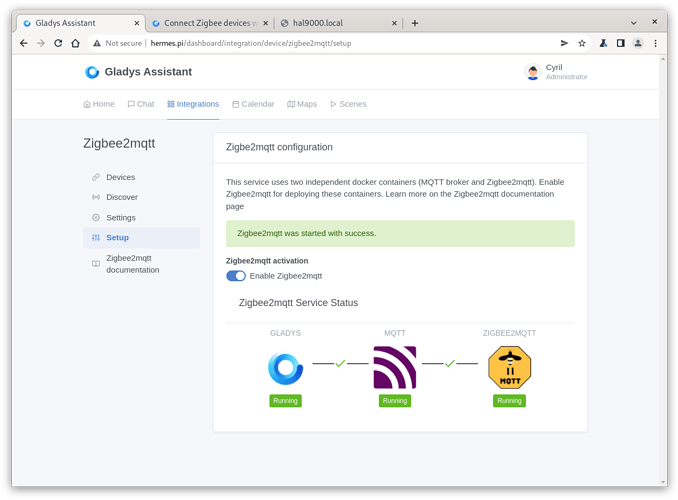Click the share/send icon in address bar
Image resolution: width=678 pixels, height=500 pixels.
pos(564,43)
